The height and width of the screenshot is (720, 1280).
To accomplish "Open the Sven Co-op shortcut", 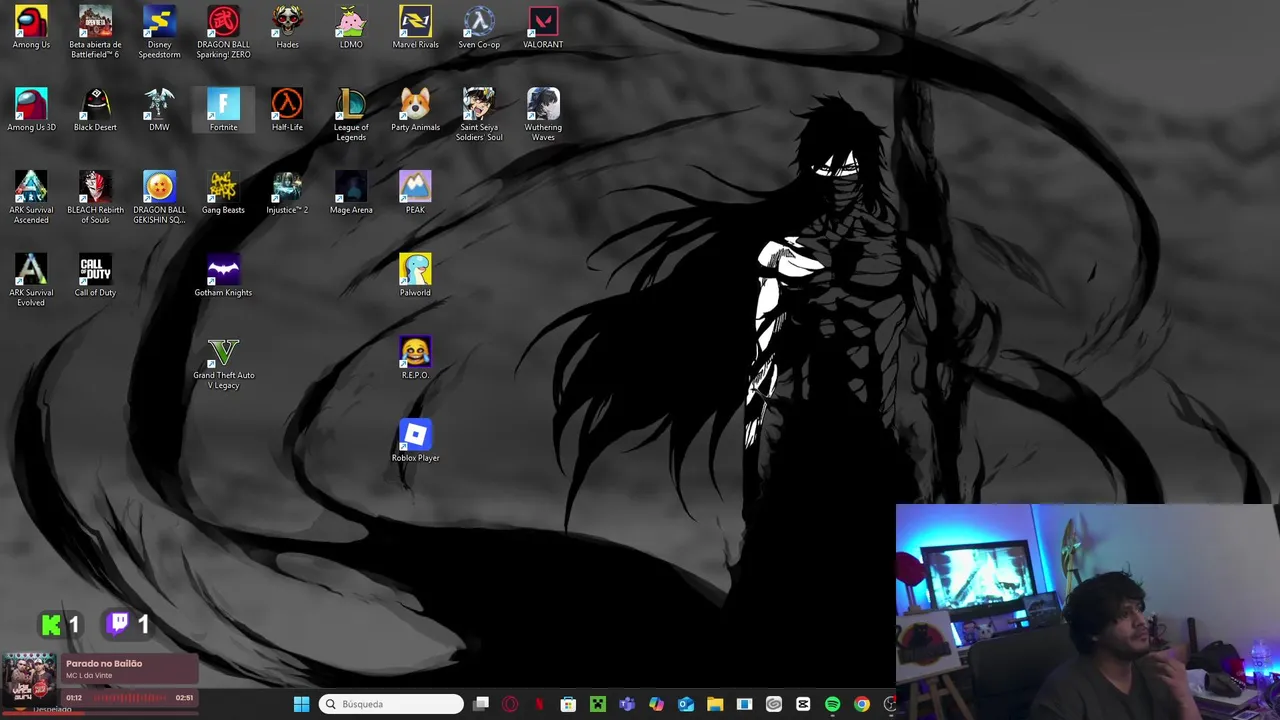I will coord(479,28).
